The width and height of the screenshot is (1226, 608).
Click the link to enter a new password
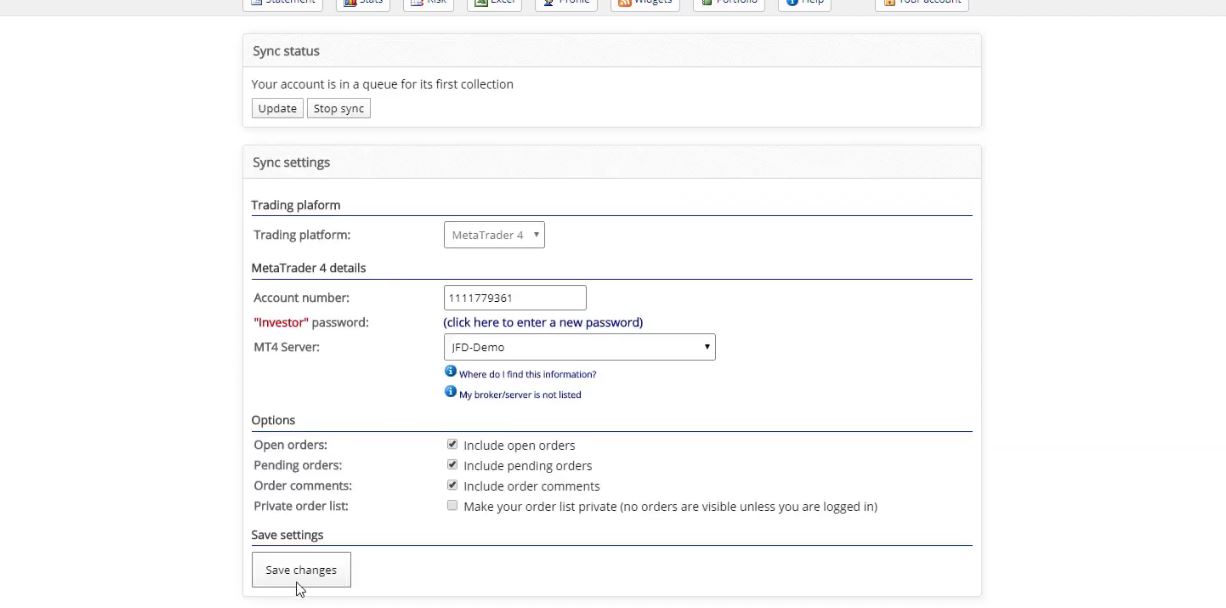543,322
